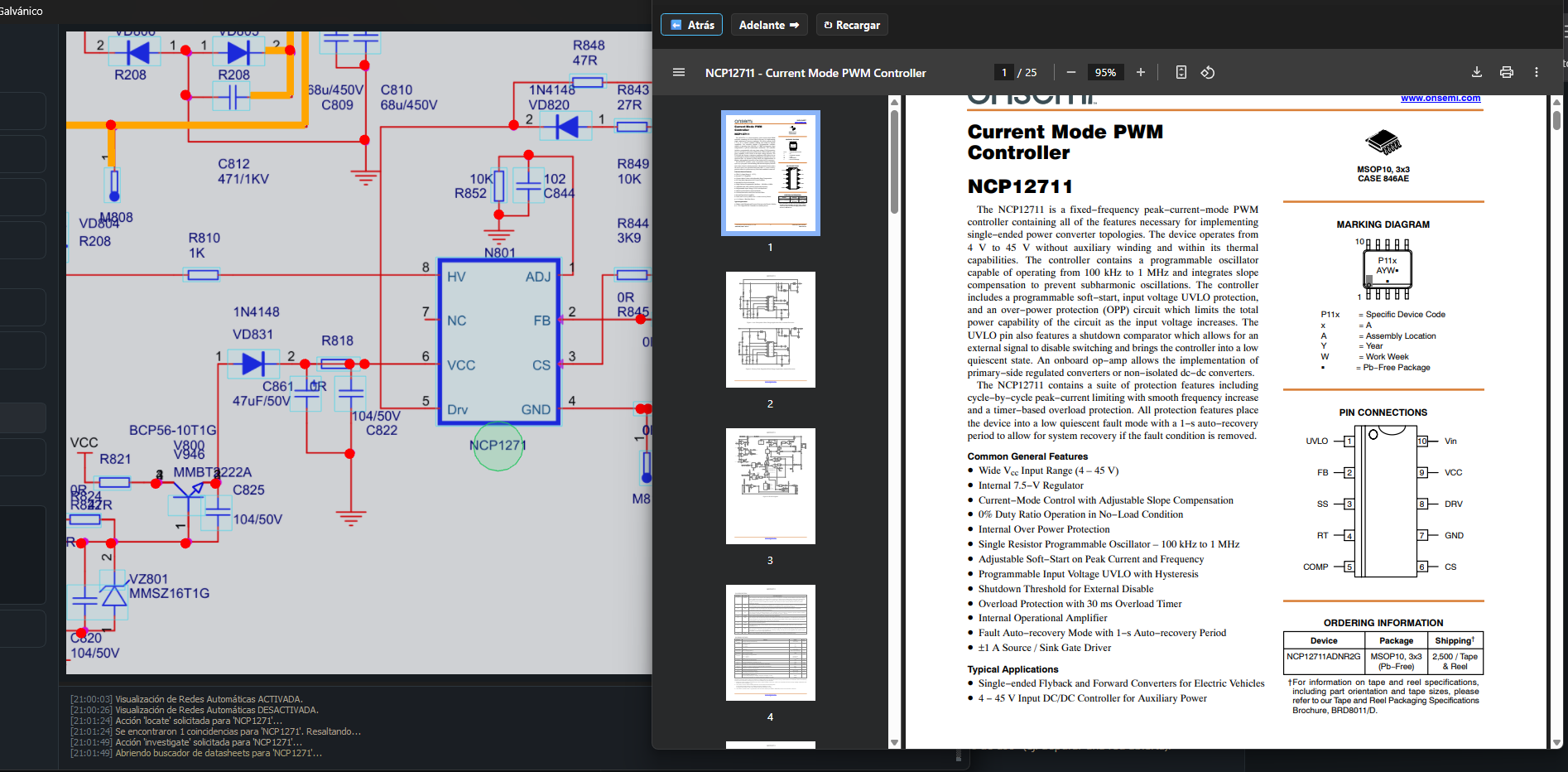Click the fit to page icon
Viewport: 1568px width, 772px height.
(1181, 72)
